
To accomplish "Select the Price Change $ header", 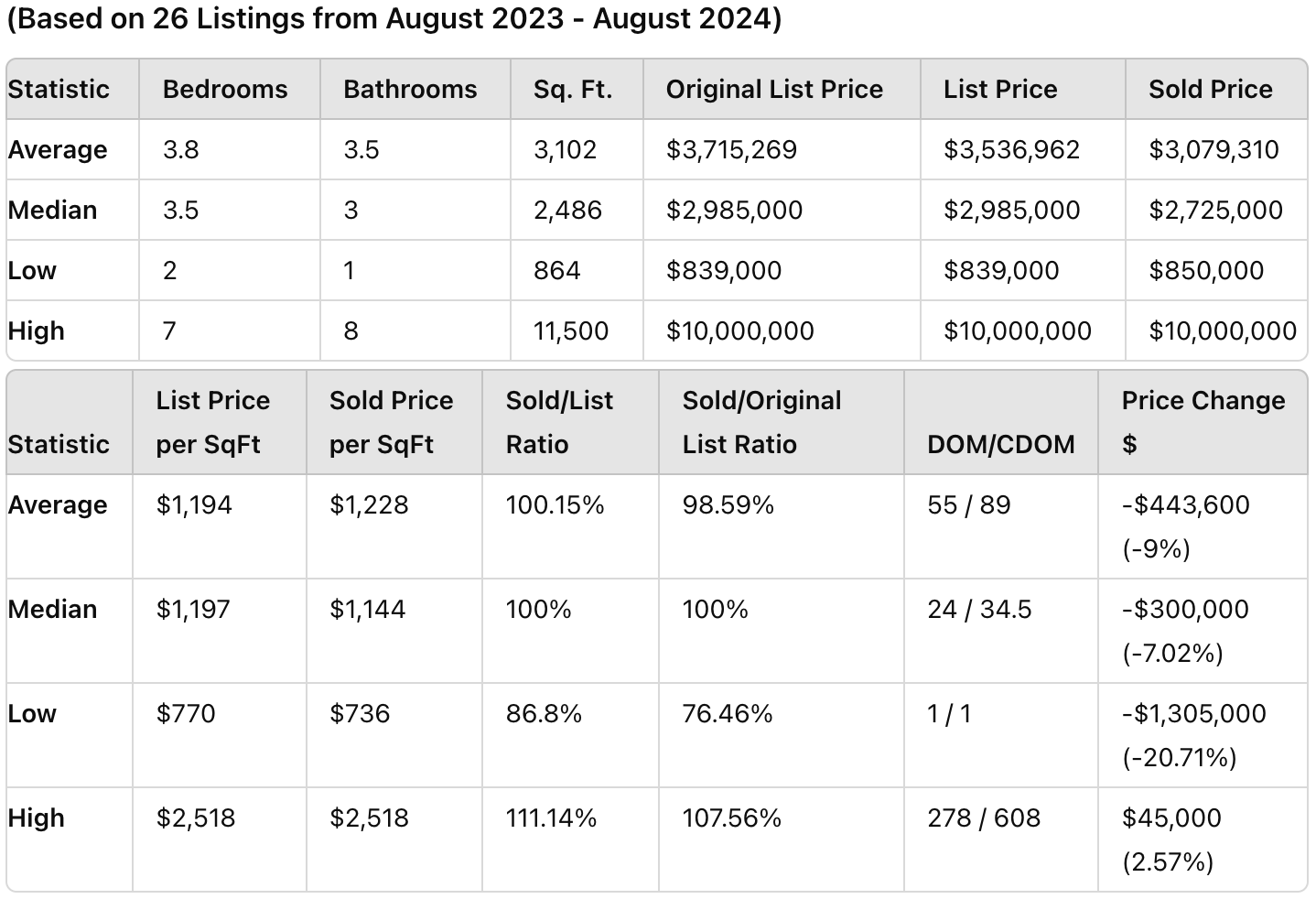I will click(x=1203, y=422).
